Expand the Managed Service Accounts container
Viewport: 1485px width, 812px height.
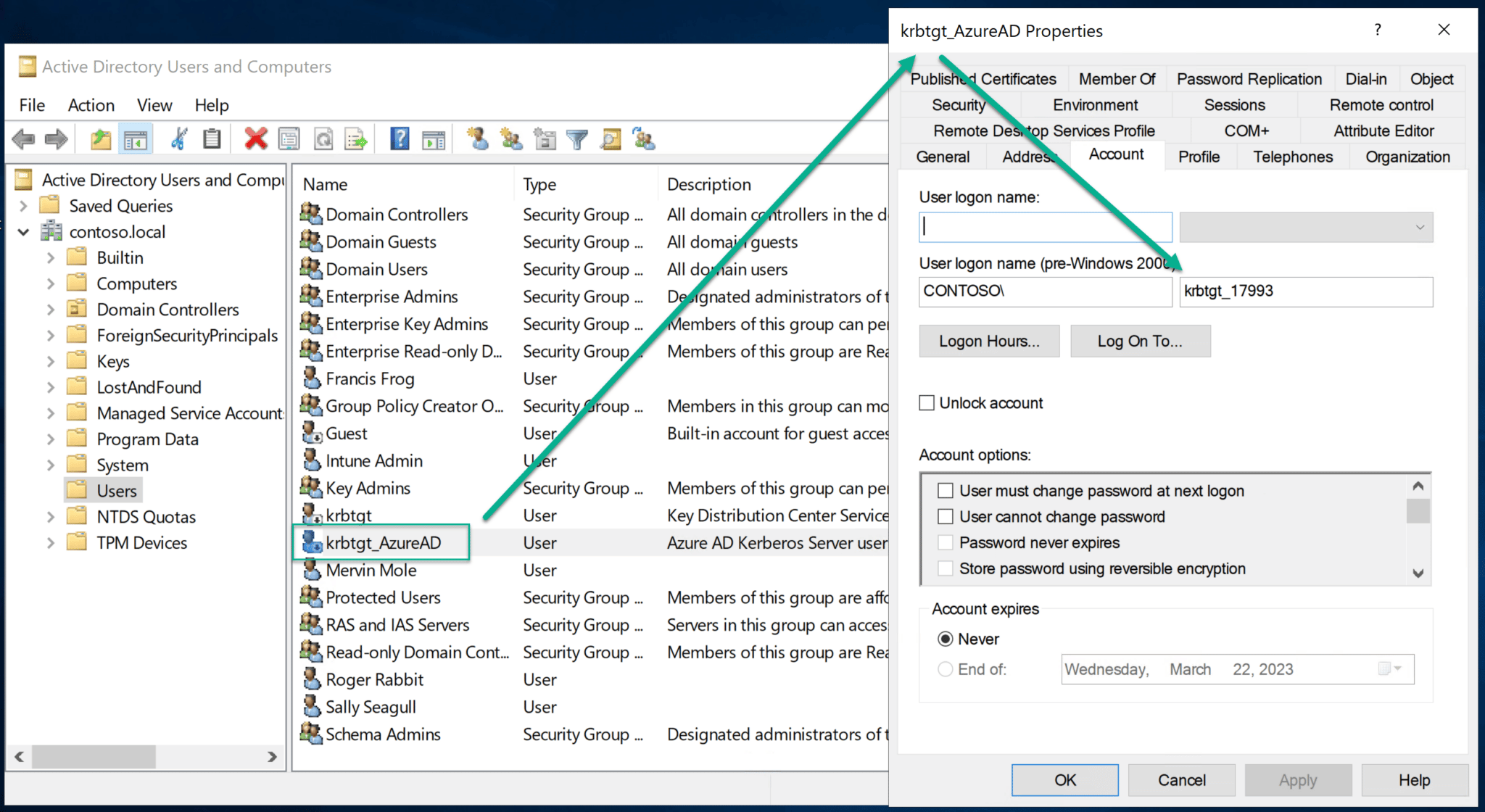point(50,413)
